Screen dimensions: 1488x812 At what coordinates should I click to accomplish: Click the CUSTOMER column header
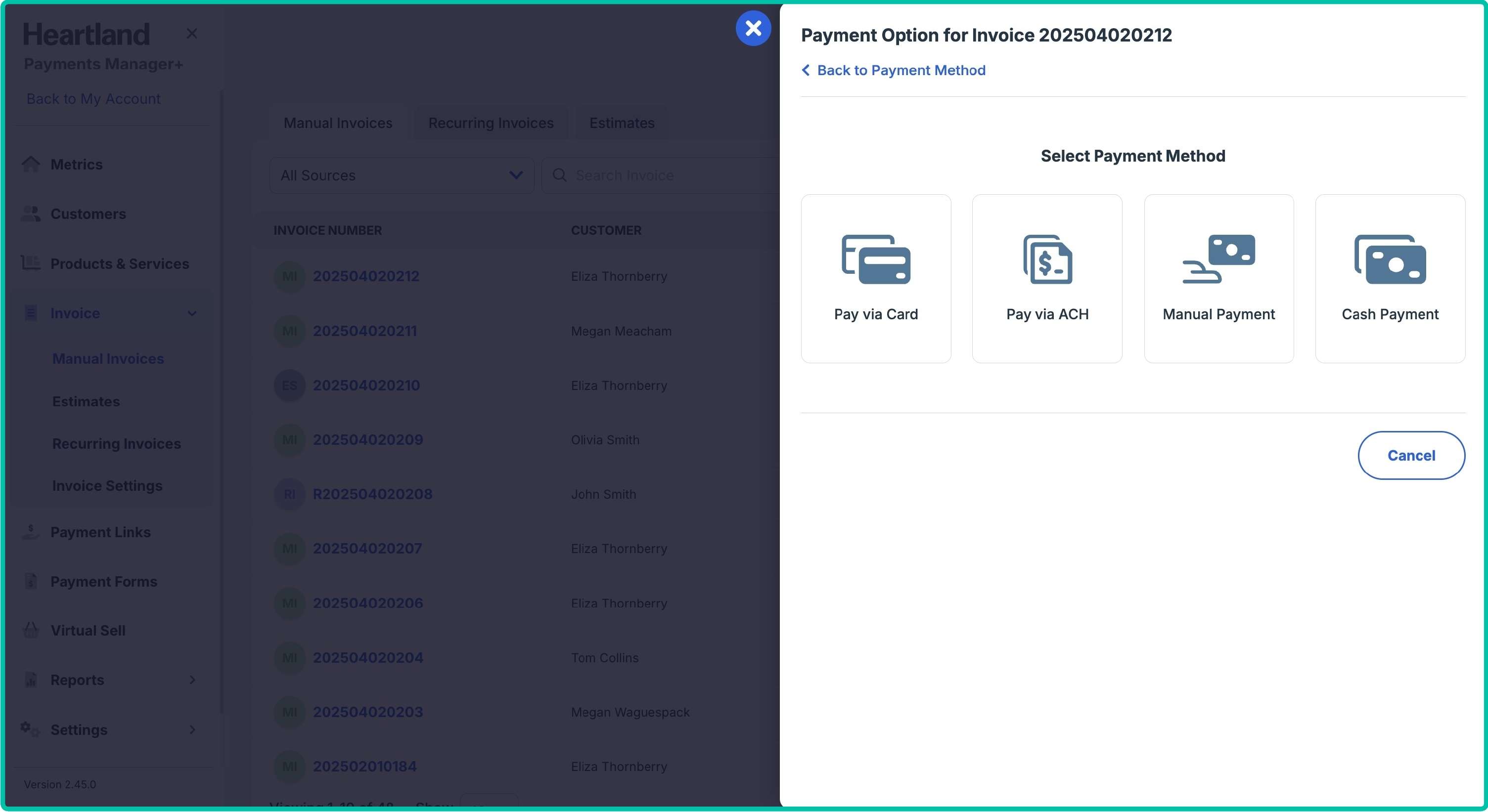pos(606,230)
